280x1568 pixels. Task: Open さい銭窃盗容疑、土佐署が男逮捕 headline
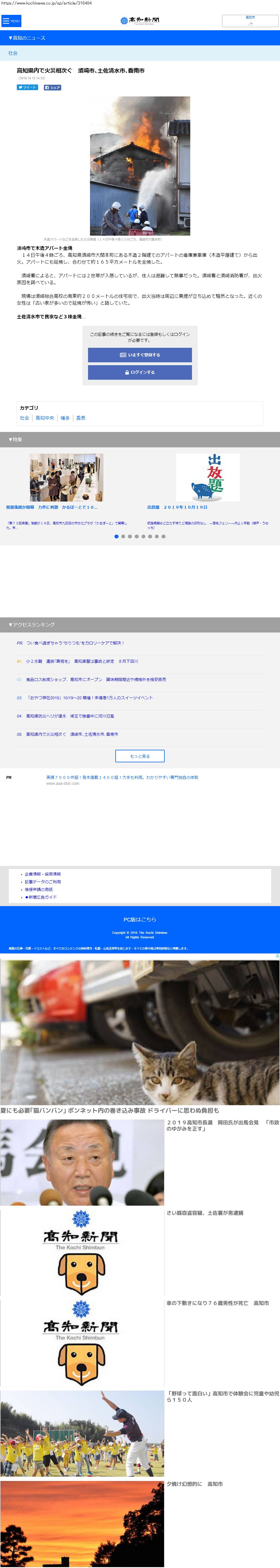[x=205, y=1213]
